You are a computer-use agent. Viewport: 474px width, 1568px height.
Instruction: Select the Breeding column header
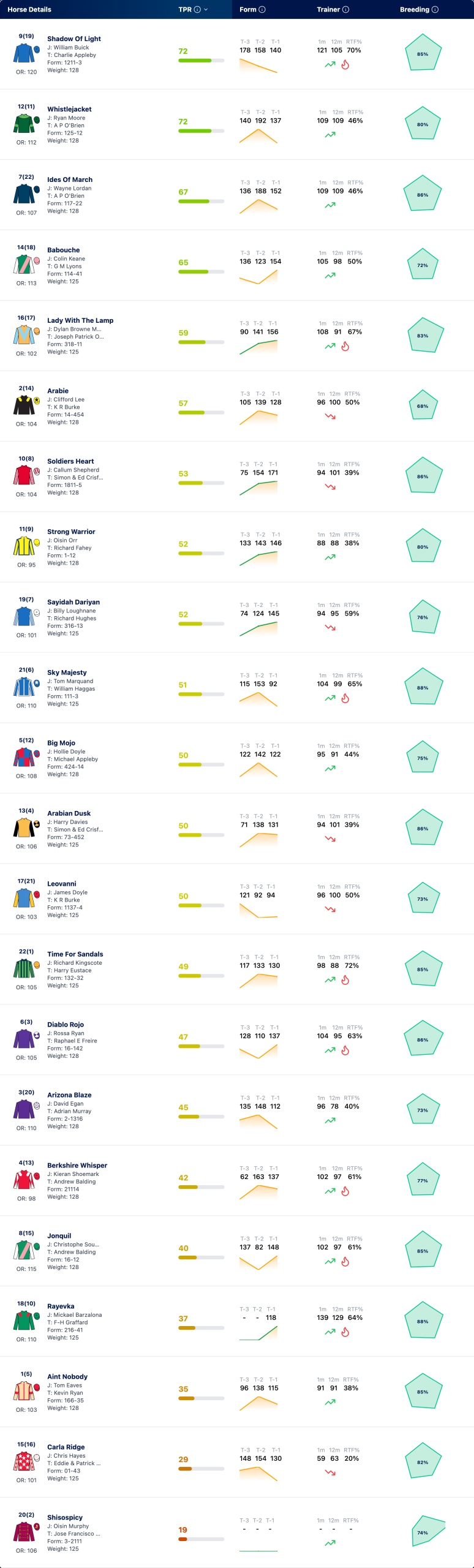[415, 10]
